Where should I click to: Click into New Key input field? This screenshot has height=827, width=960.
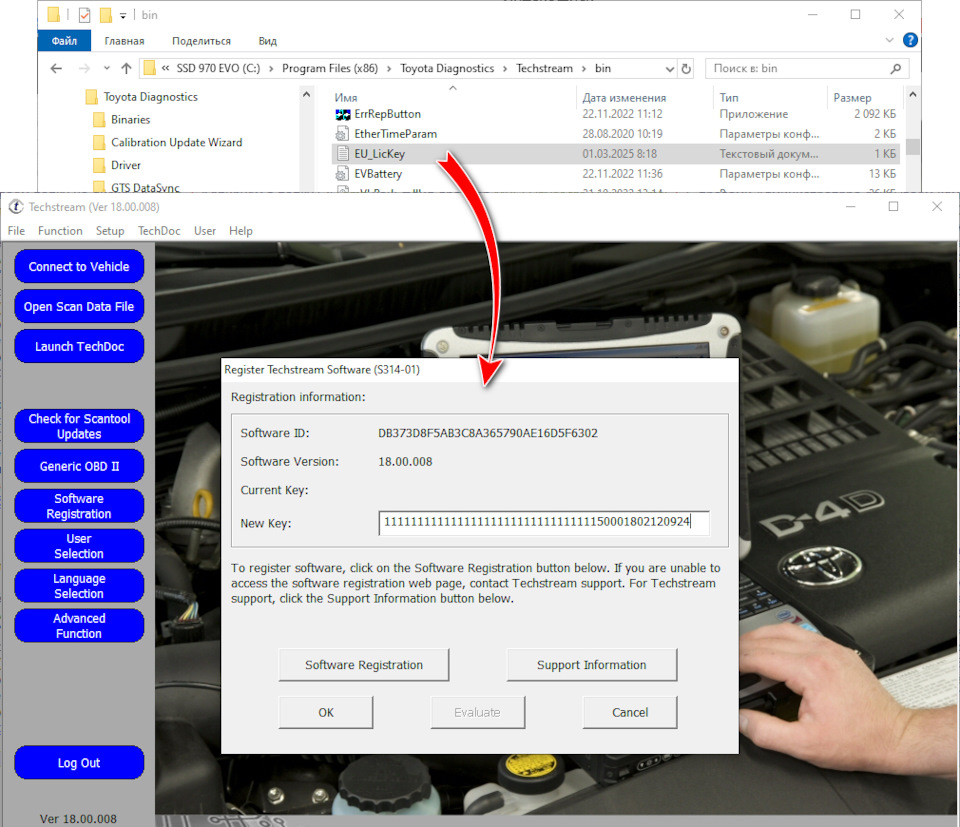tap(544, 523)
